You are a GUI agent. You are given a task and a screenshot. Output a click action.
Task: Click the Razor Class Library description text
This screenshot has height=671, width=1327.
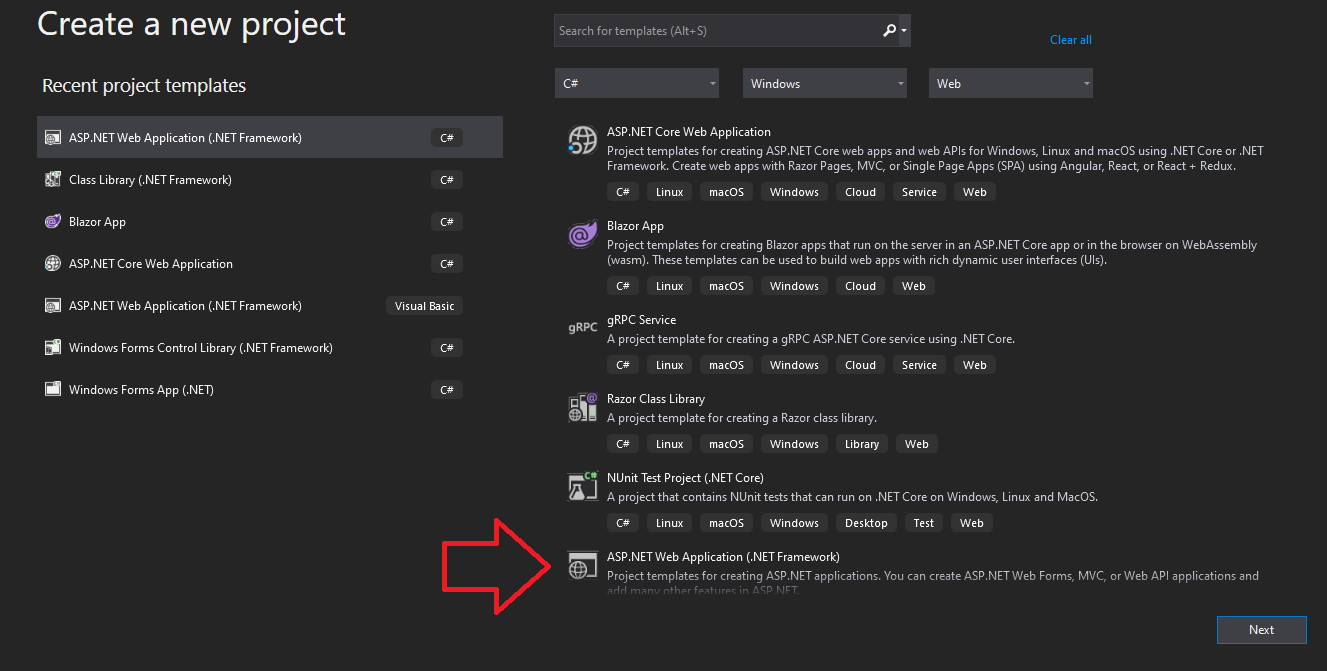(x=742, y=418)
